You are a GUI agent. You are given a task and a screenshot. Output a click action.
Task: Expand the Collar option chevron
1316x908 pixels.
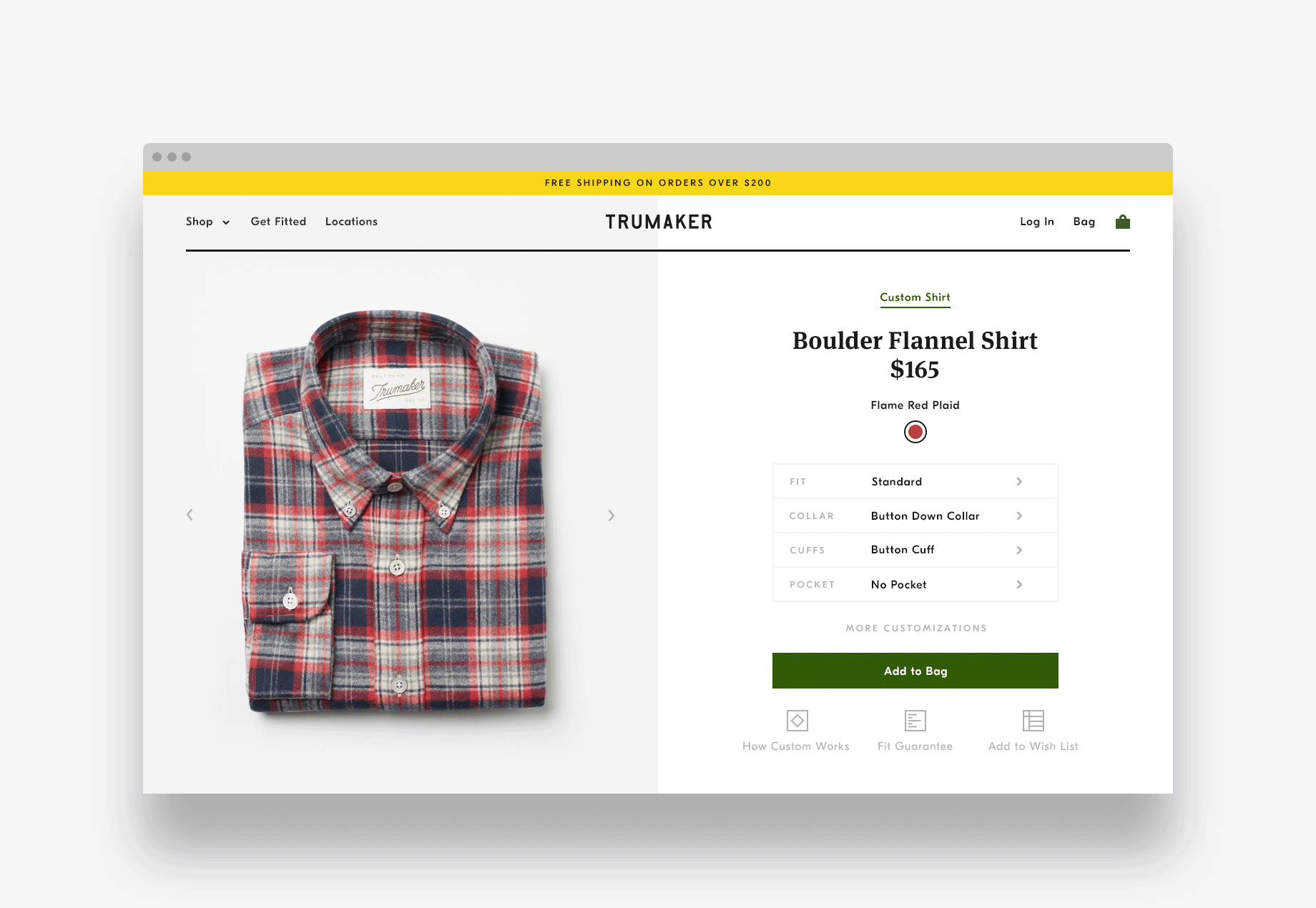click(x=1019, y=516)
